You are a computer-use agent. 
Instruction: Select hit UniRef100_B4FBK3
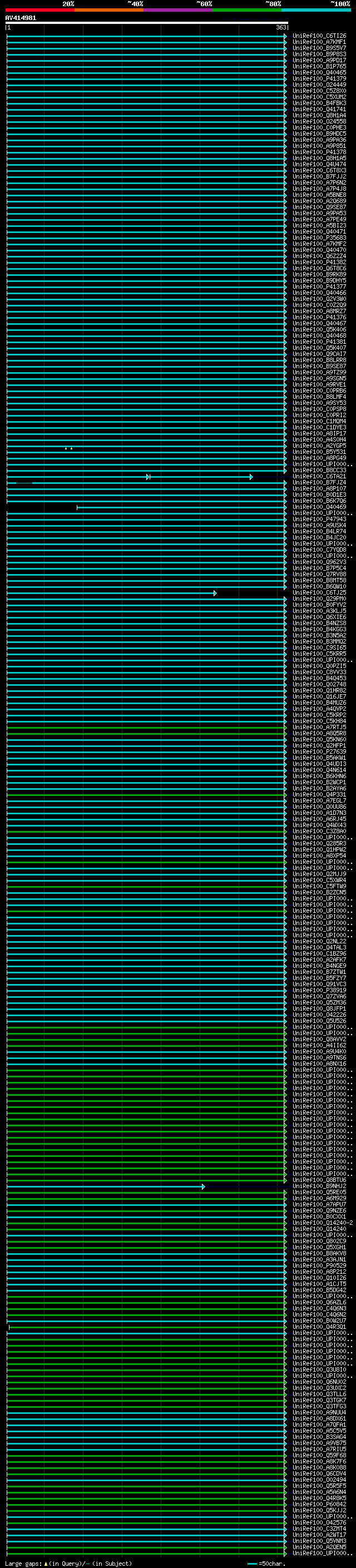coord(319,103)
